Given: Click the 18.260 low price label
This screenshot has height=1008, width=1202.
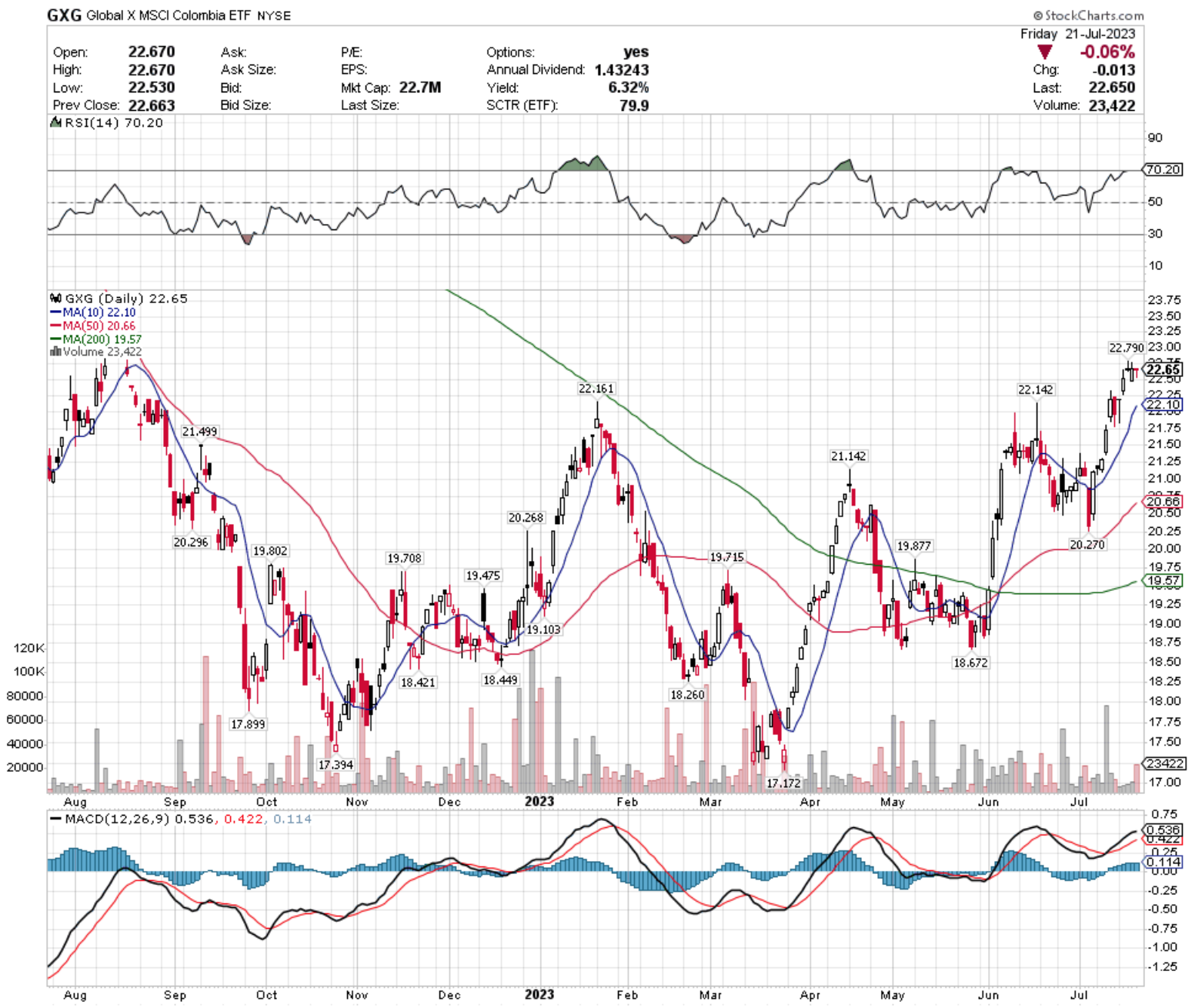Looking at the screenshot, I should pyautogui.click(x=687, y=695).
